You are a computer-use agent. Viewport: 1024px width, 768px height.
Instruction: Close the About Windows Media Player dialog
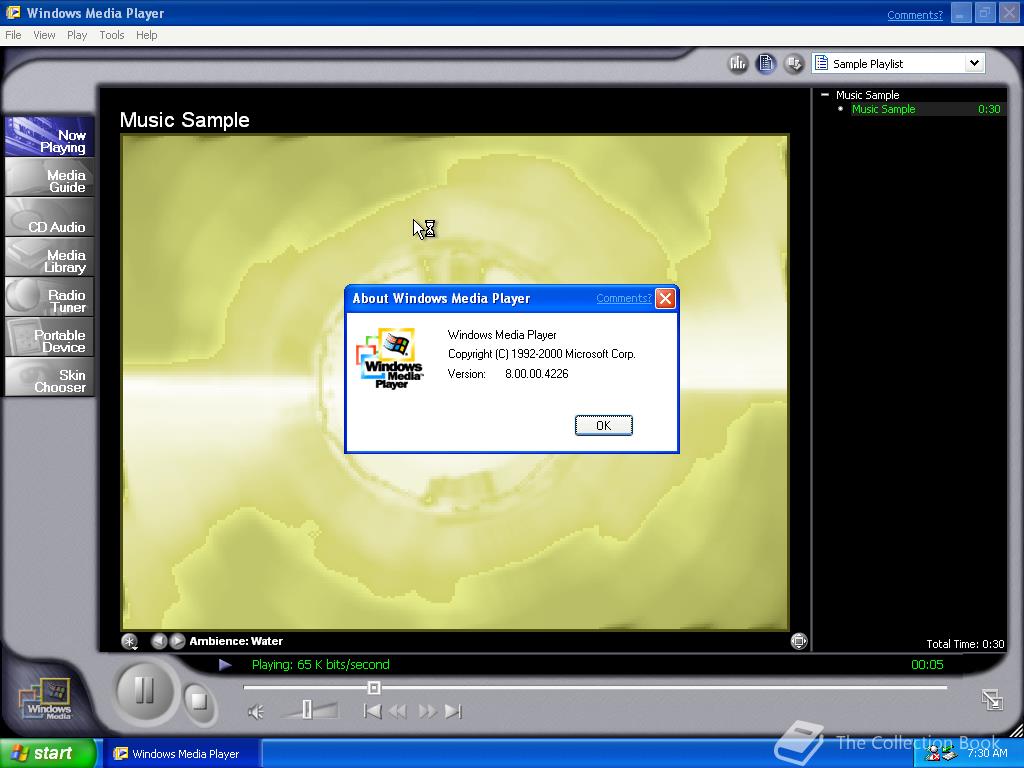tap(665, 298)
